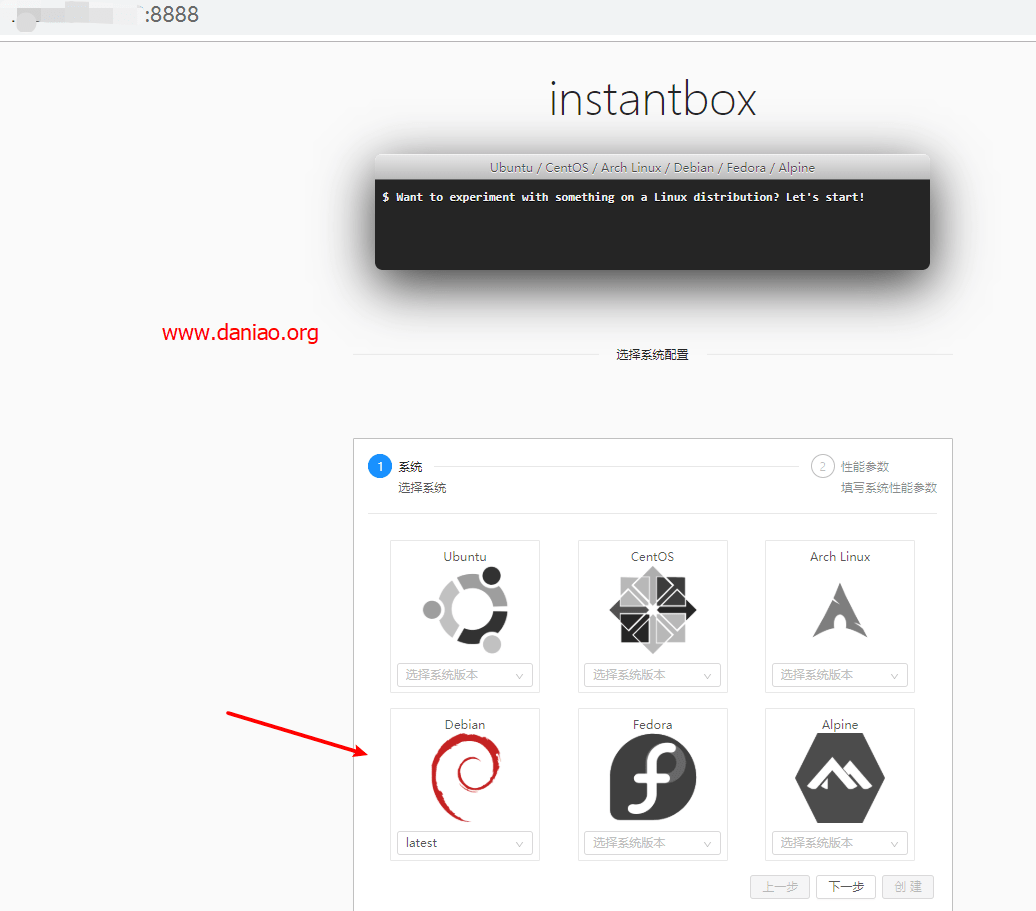Click the 选择系统配置 divider heading
This screenshot has width=1036, height=911.
coord(652,355)
